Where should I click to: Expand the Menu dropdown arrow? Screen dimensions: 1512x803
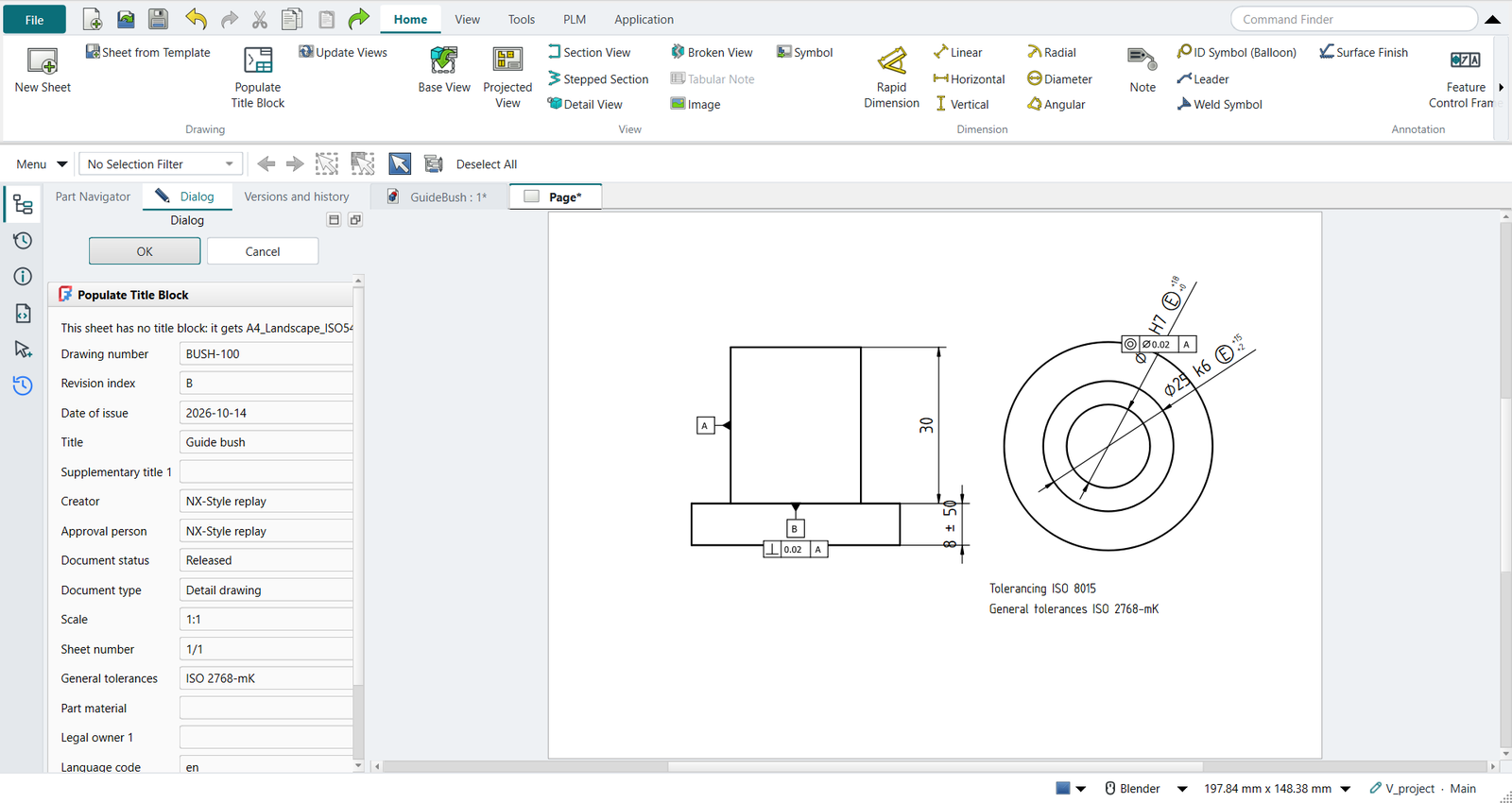[x=62, y=164]
